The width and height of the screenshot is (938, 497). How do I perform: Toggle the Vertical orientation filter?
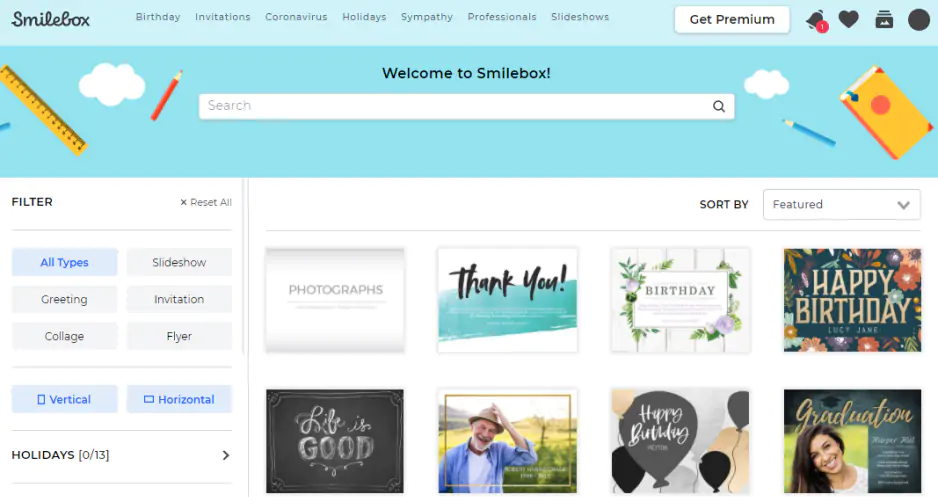[x=65, y=399]
